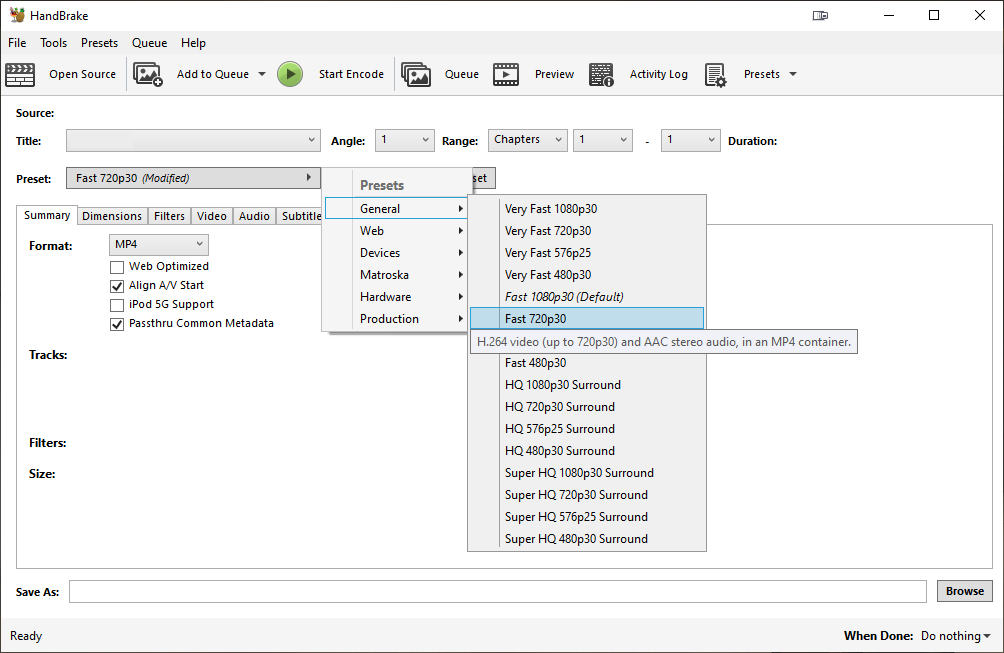Enable the Web Optimized checkbox
This screenshot has height=653, width=1004.
click(x=117, y=266)
